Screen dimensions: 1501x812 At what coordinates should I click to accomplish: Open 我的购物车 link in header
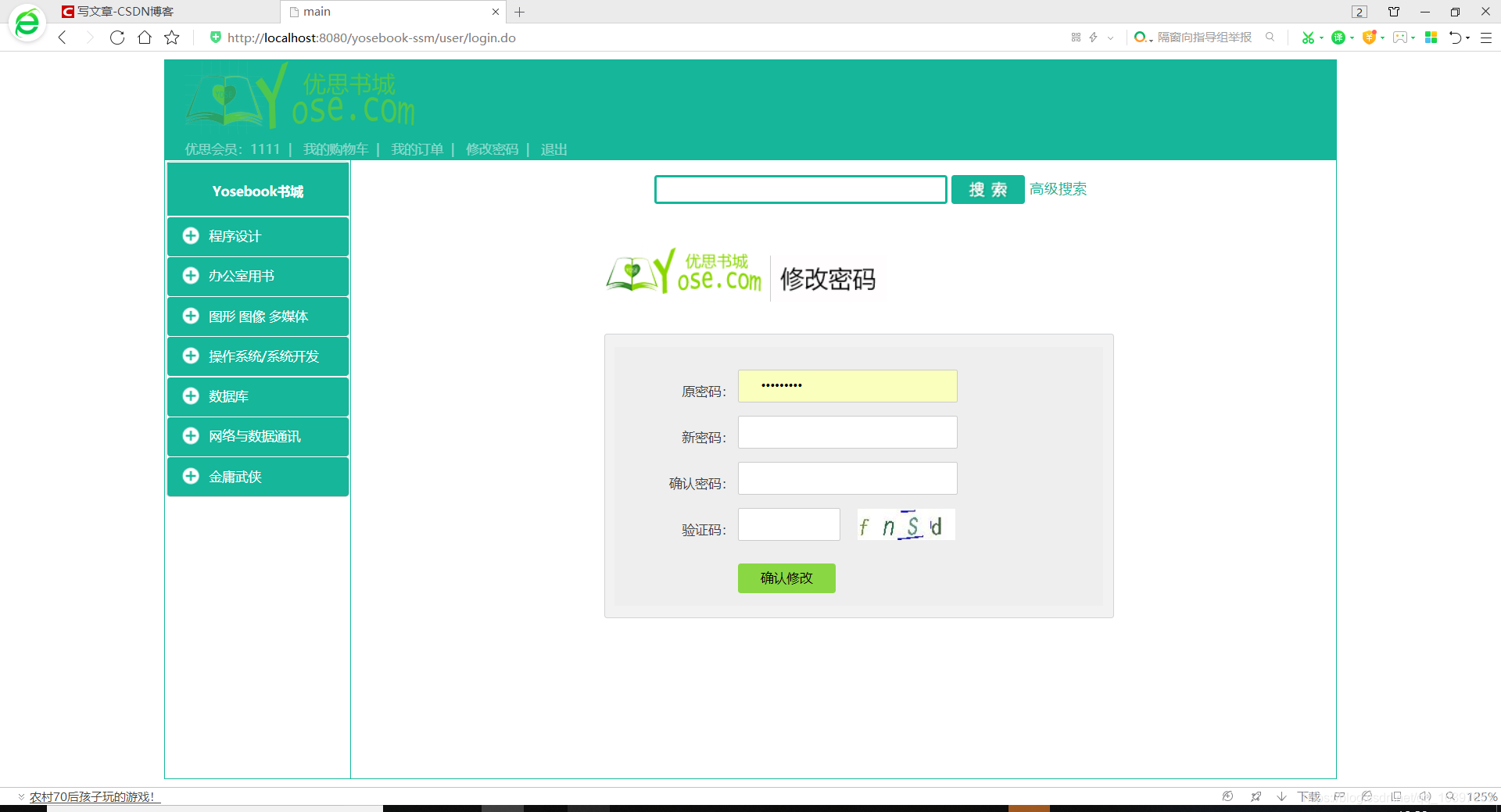[x=335, y=149]
